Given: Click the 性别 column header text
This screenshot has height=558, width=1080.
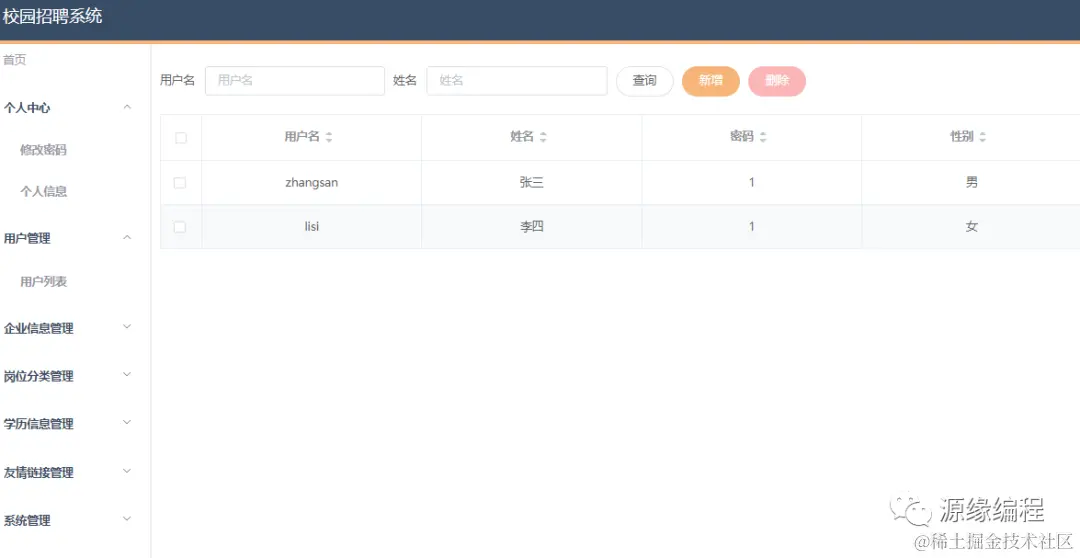Looking at the screenshot, I should click(962, 136).
